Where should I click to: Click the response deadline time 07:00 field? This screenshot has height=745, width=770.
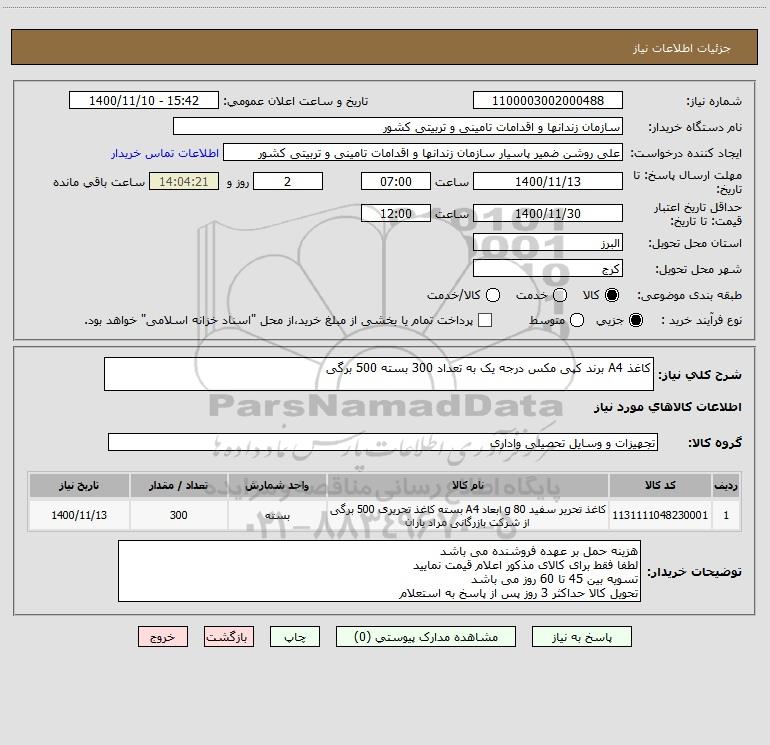[x=396, y=181]
